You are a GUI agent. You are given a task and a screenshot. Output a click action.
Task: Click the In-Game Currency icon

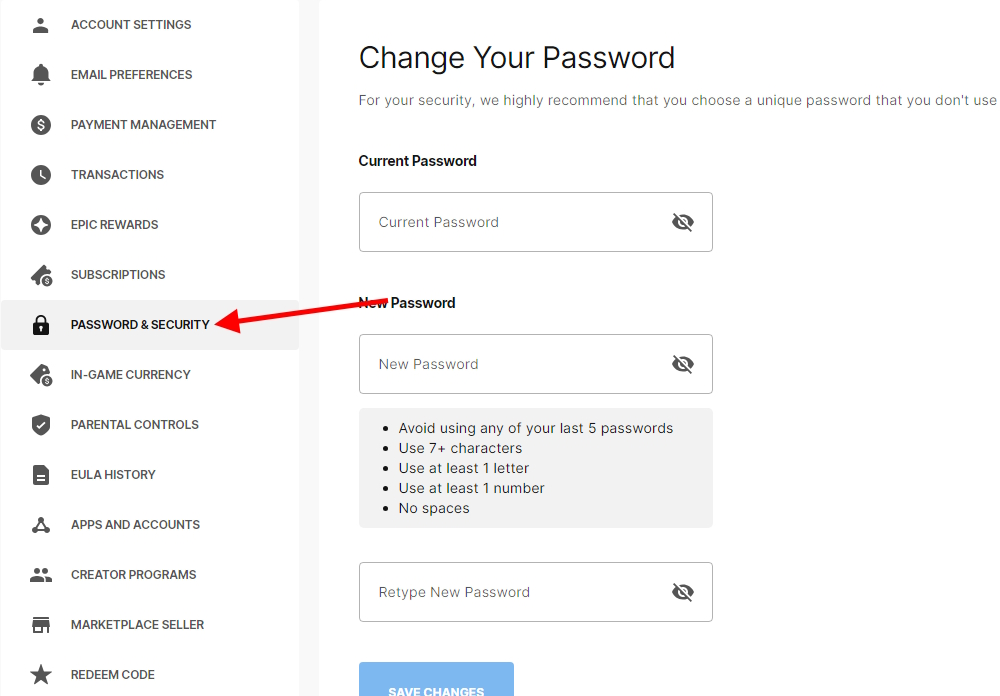click(x=40, y=374)
